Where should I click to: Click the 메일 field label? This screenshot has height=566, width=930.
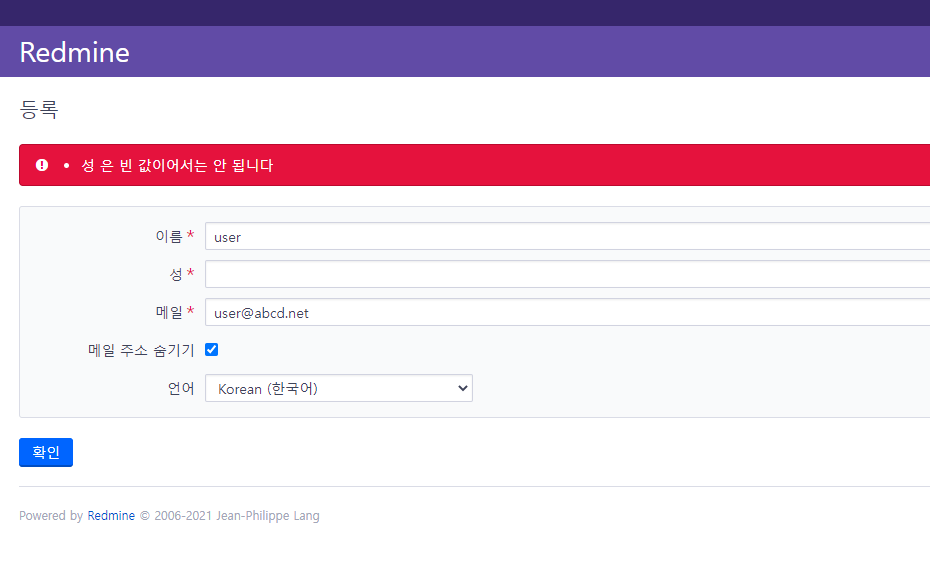pos(169,312)
